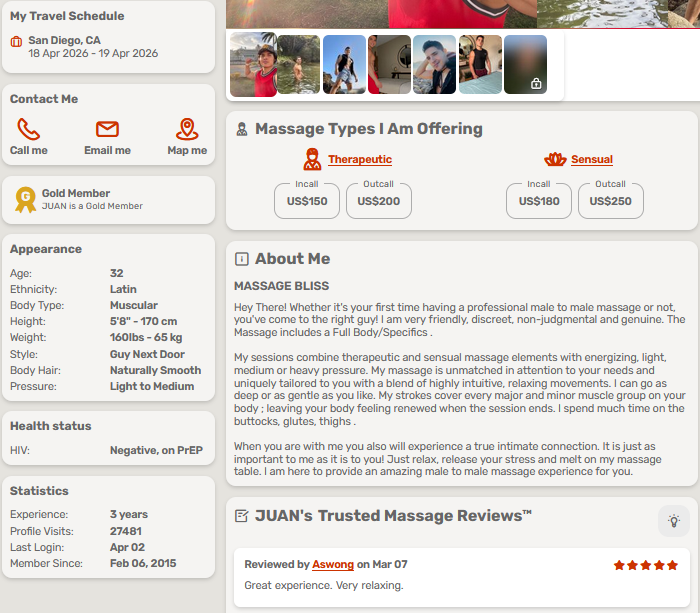Open the locked blurred photo thumbnail
Screen dimensions: 700x613
point(525,65)
